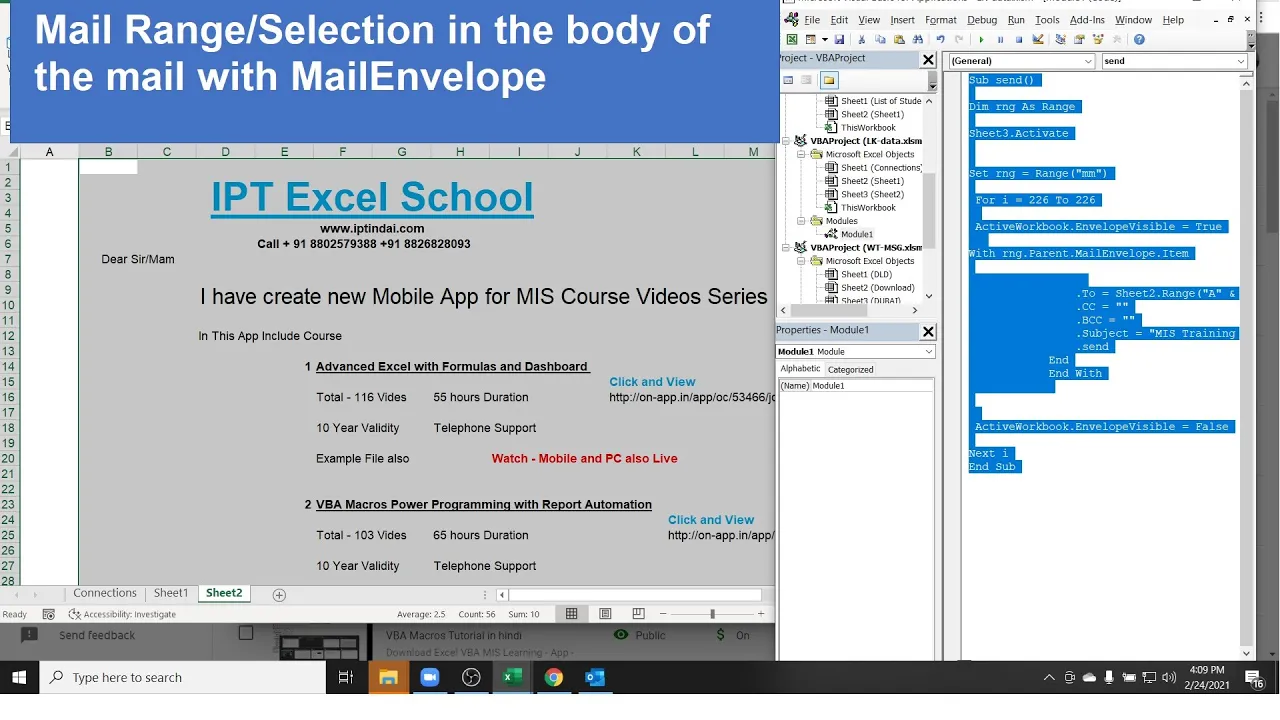The height and width of the screenshot is (720, 1280).
Task: Select Sheet3 (Sheet2) in the project tree
Action: [873, 194]
